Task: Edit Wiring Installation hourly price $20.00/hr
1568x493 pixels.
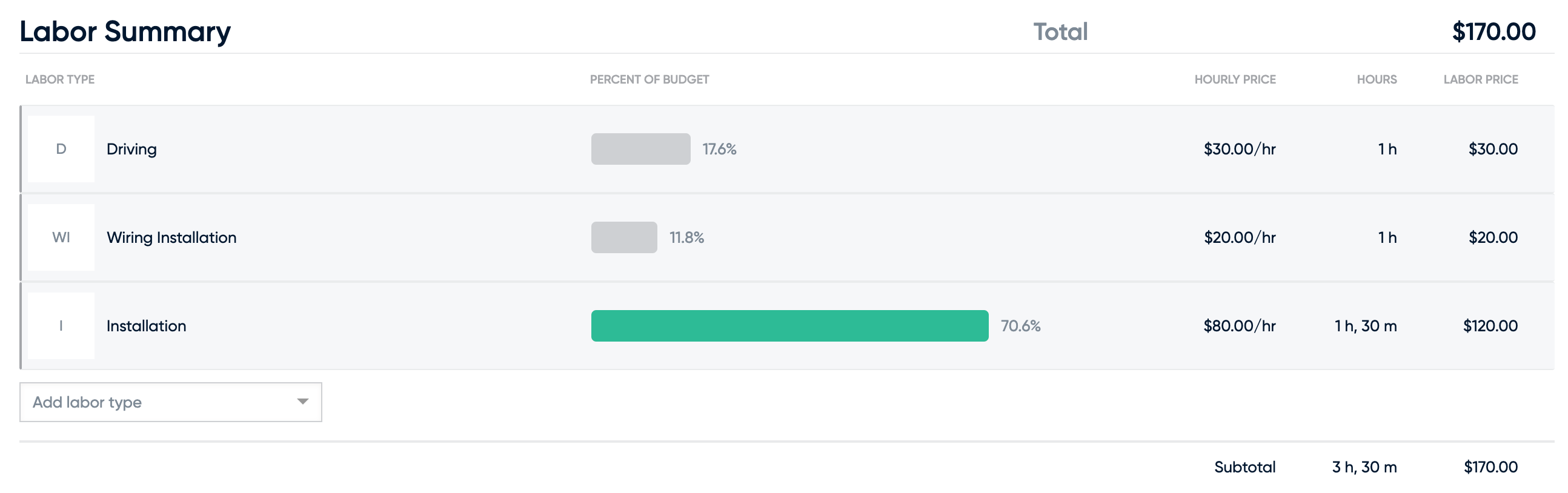Action: point(1239,237)
